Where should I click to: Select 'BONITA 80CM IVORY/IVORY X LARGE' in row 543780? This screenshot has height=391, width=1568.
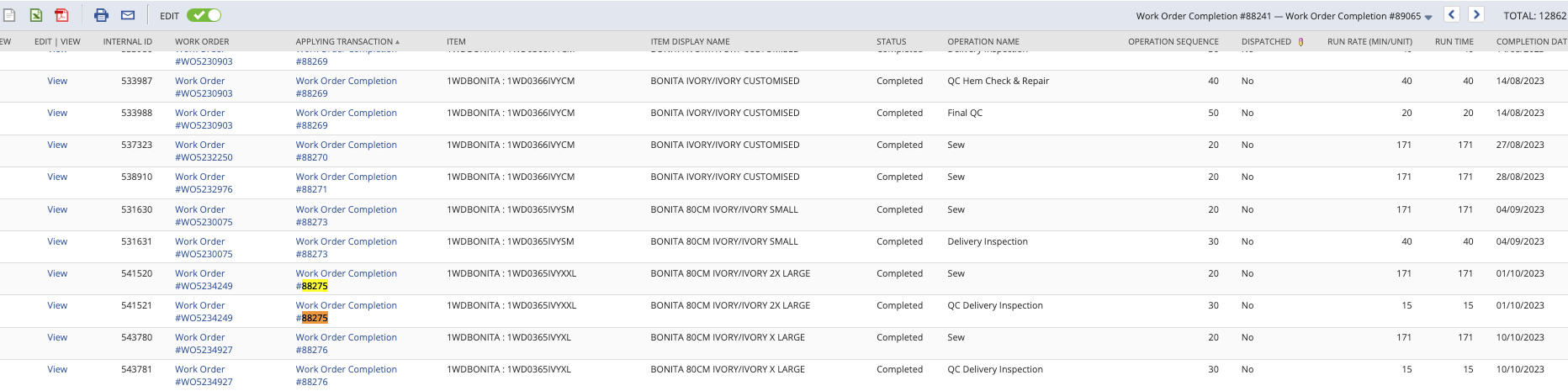(x=728, y=337)
